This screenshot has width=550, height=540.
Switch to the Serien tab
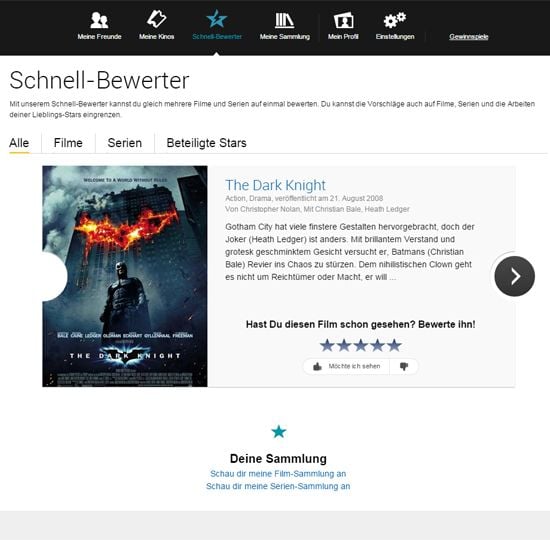(125, 143)
